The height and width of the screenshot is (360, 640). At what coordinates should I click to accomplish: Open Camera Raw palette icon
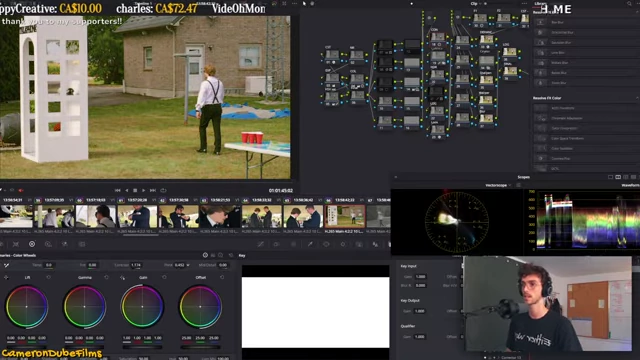tap(1, 244)
